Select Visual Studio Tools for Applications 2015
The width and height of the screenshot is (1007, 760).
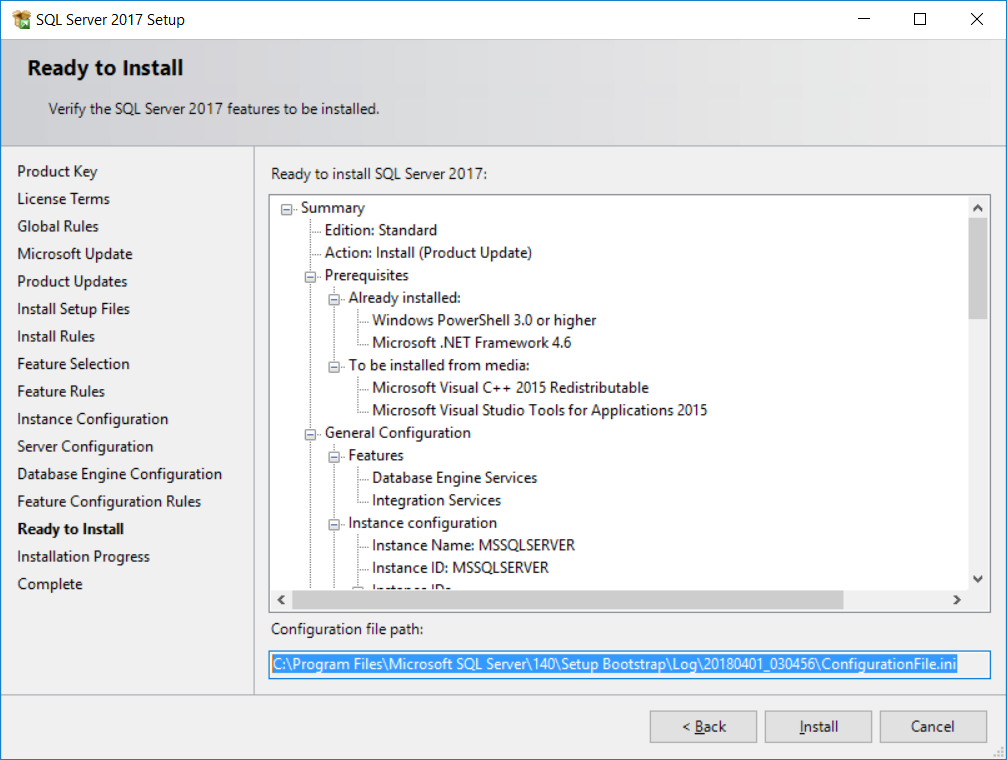pos(539,411)
